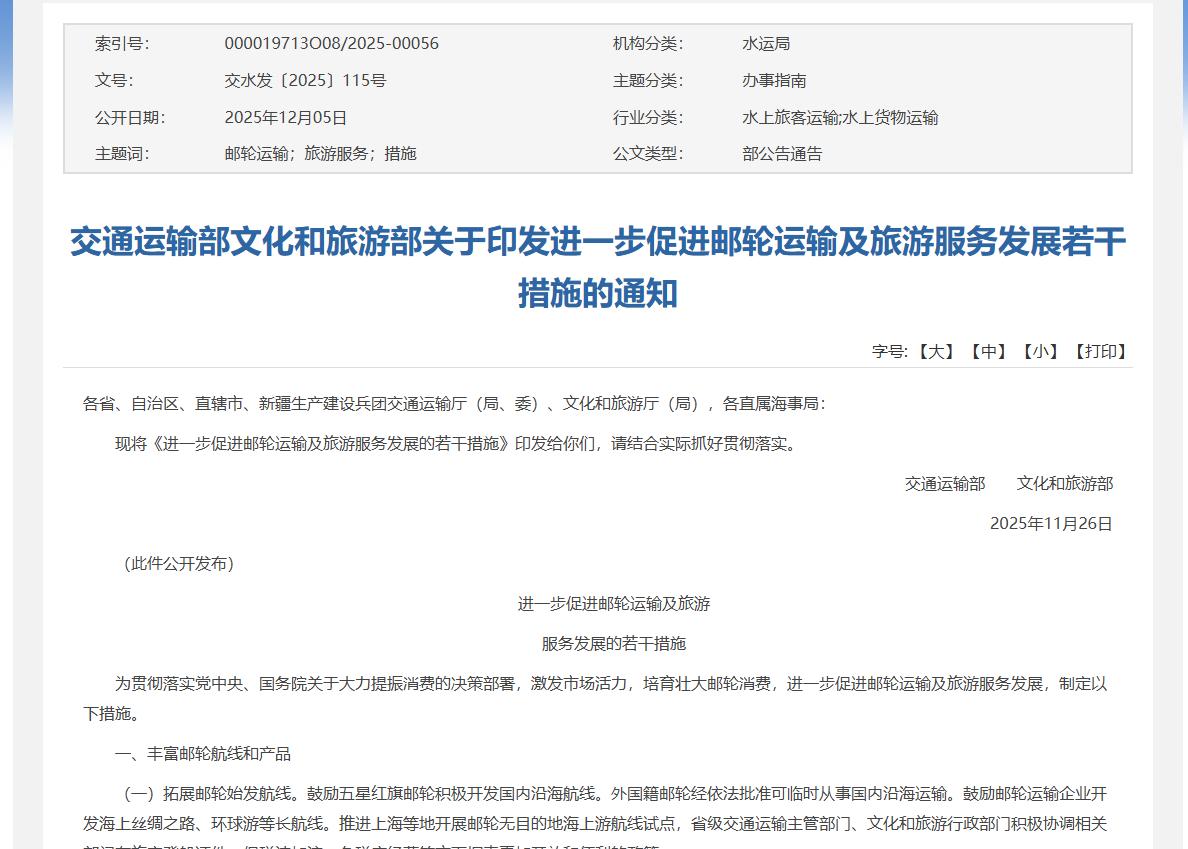
Task: Set font size to medium 【中】
Action: (989, 351)
